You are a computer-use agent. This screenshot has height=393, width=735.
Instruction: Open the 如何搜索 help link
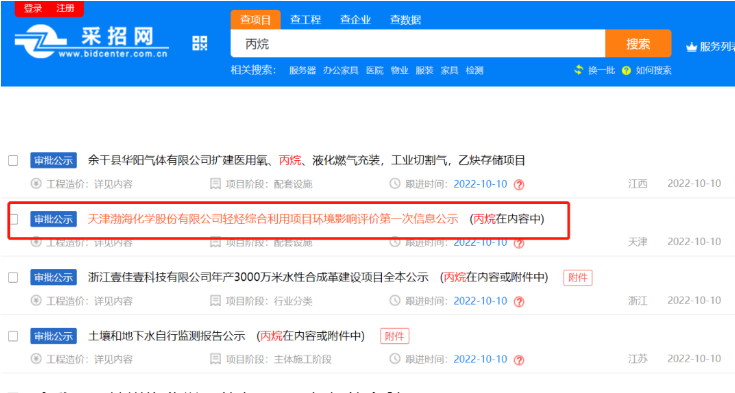[x=653, y=70]
